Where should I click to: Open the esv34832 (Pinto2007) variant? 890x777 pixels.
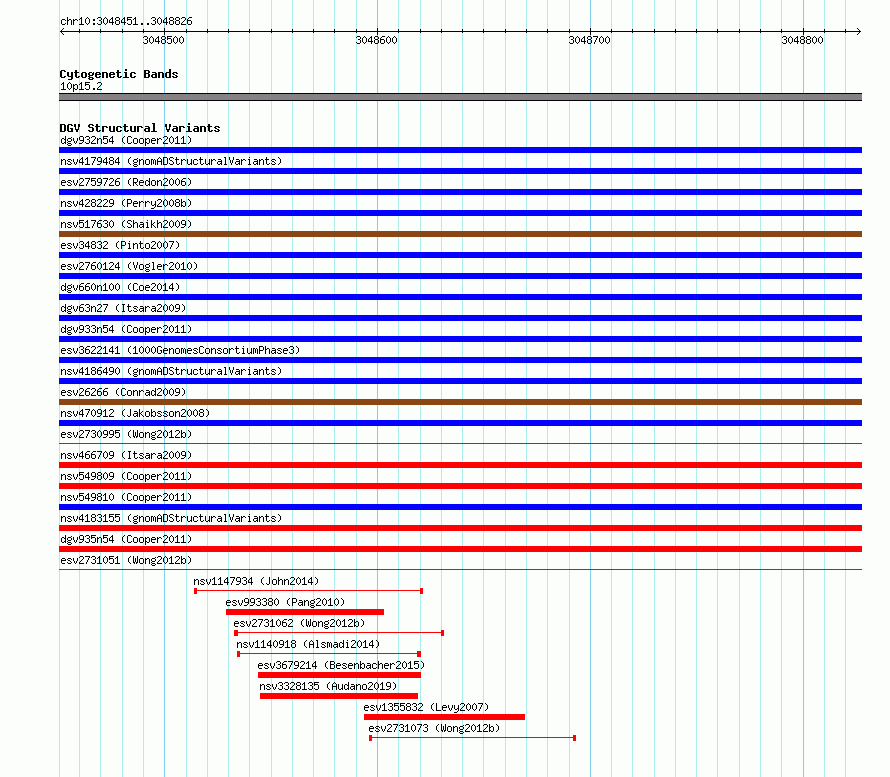(x=120, y=245)
